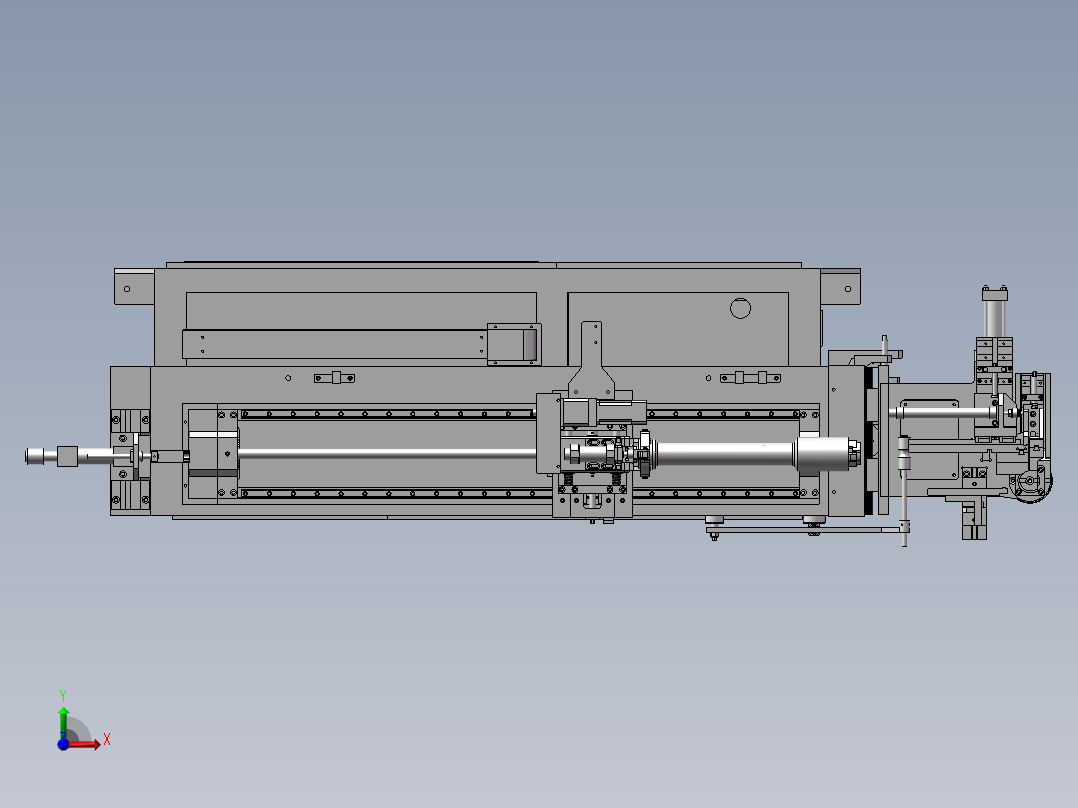1078x808 pixels.
Task: Click the red X axis arrow of triad
Action: pos(85,745)
